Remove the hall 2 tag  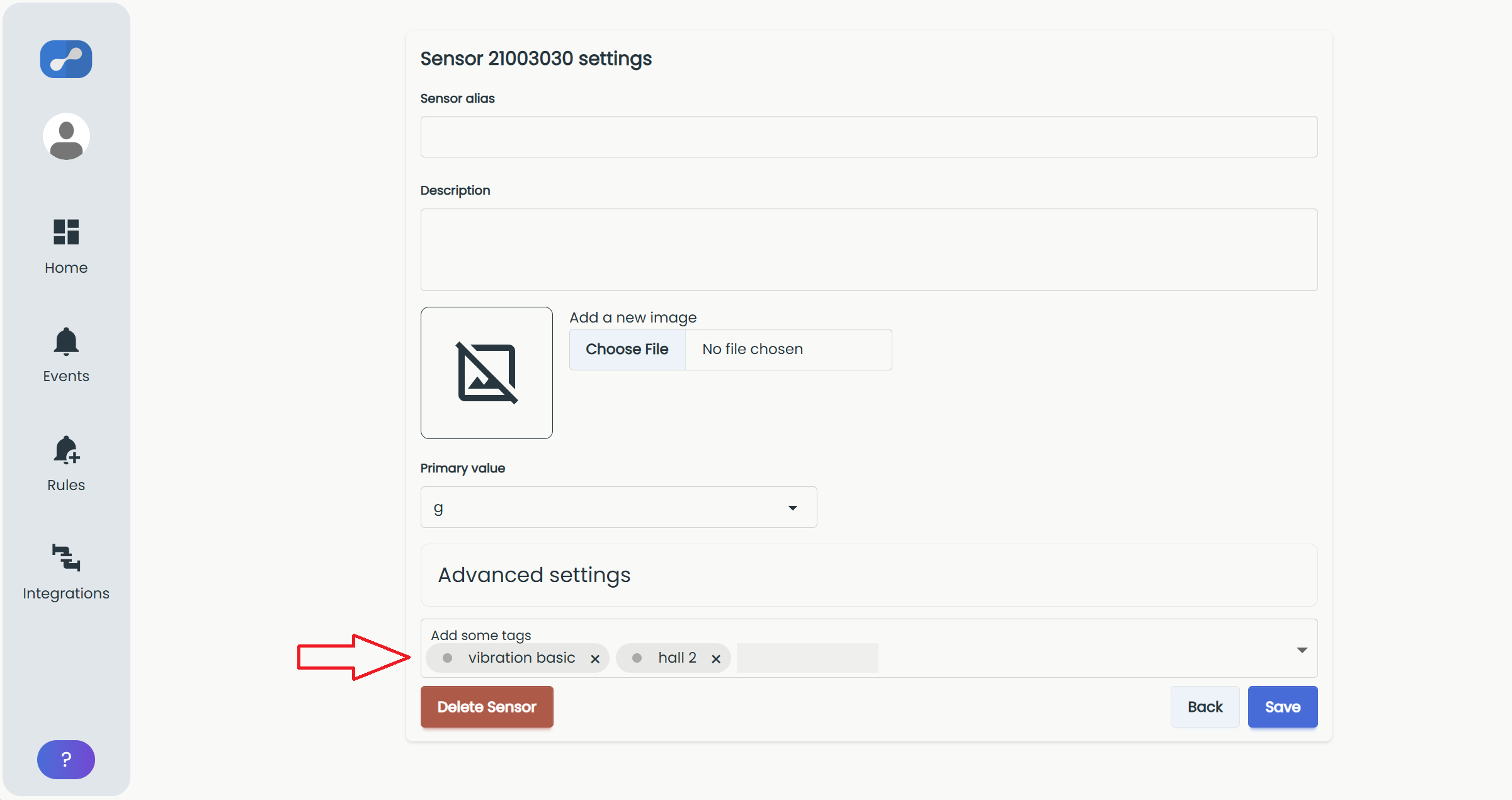716,659
